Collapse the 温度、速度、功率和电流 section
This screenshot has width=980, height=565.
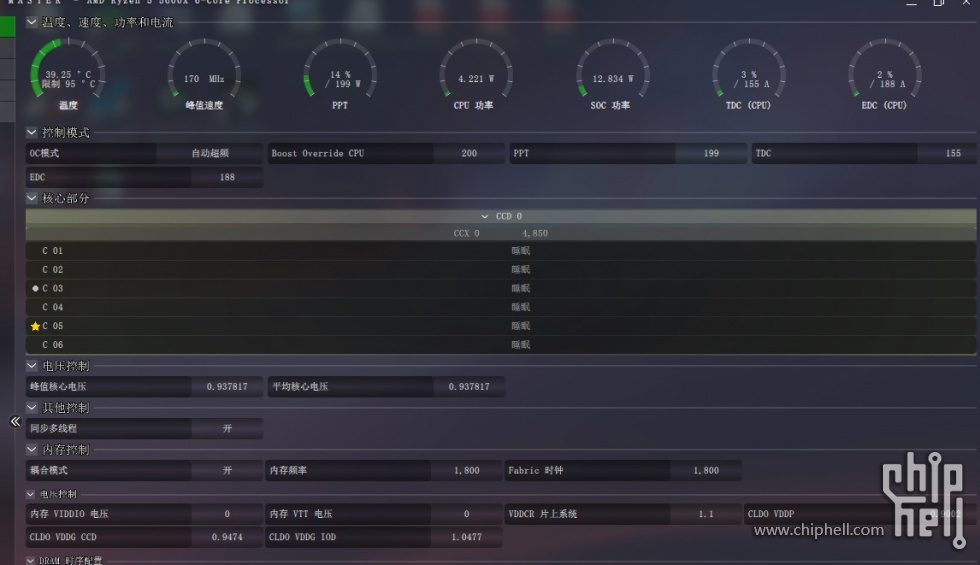pos(31,22)
